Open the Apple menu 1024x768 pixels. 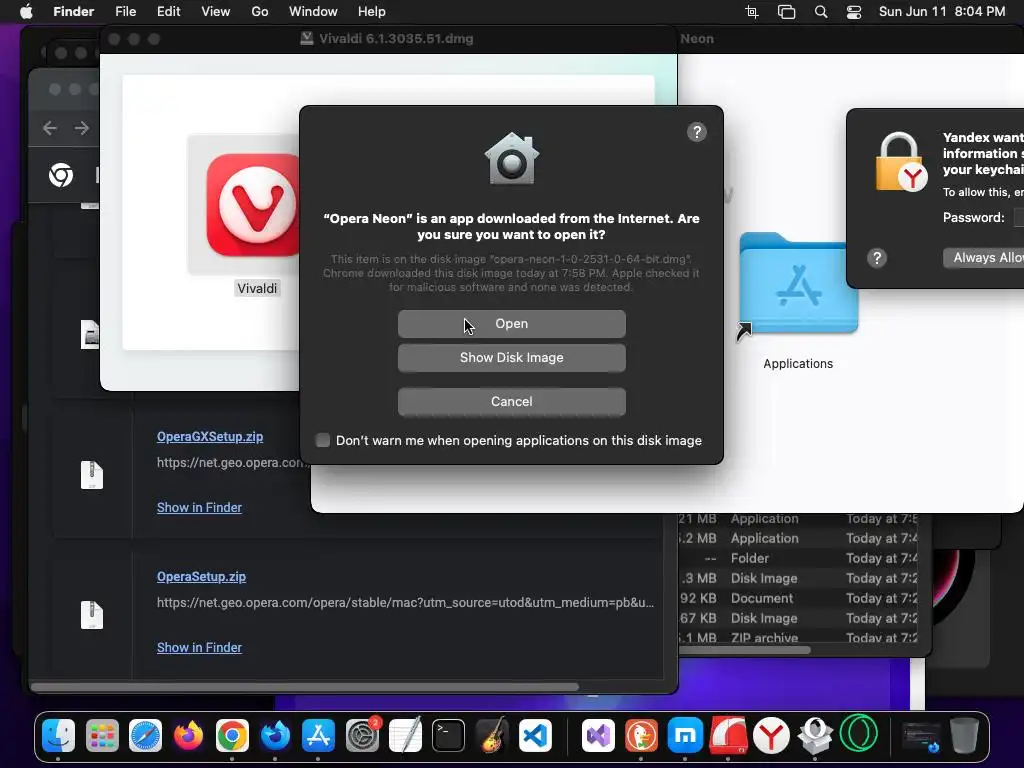tap(26, 12)
